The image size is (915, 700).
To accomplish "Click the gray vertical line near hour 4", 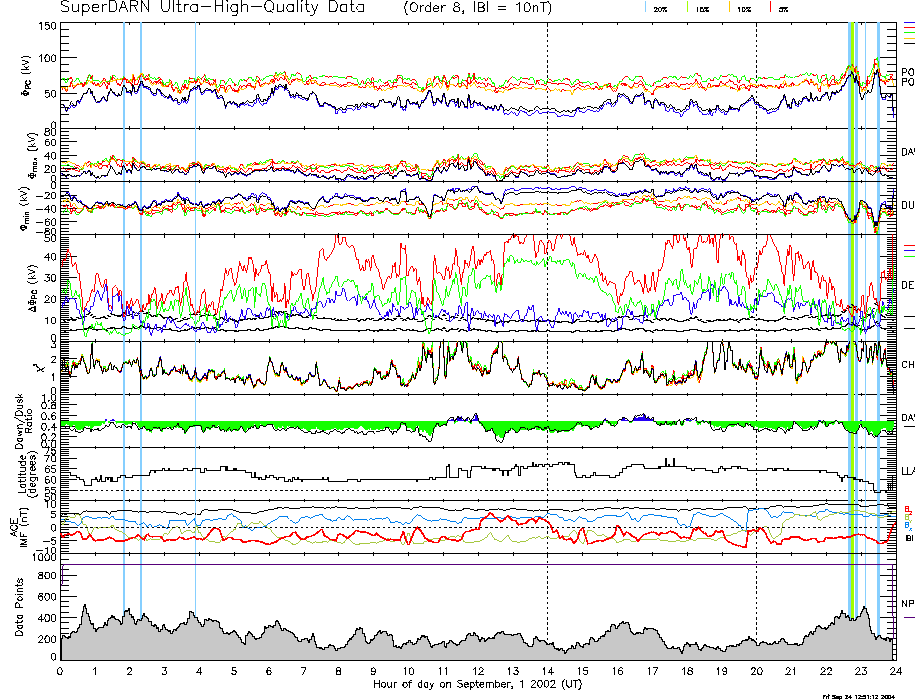I will pyautogui.click(x=195, y=300).
